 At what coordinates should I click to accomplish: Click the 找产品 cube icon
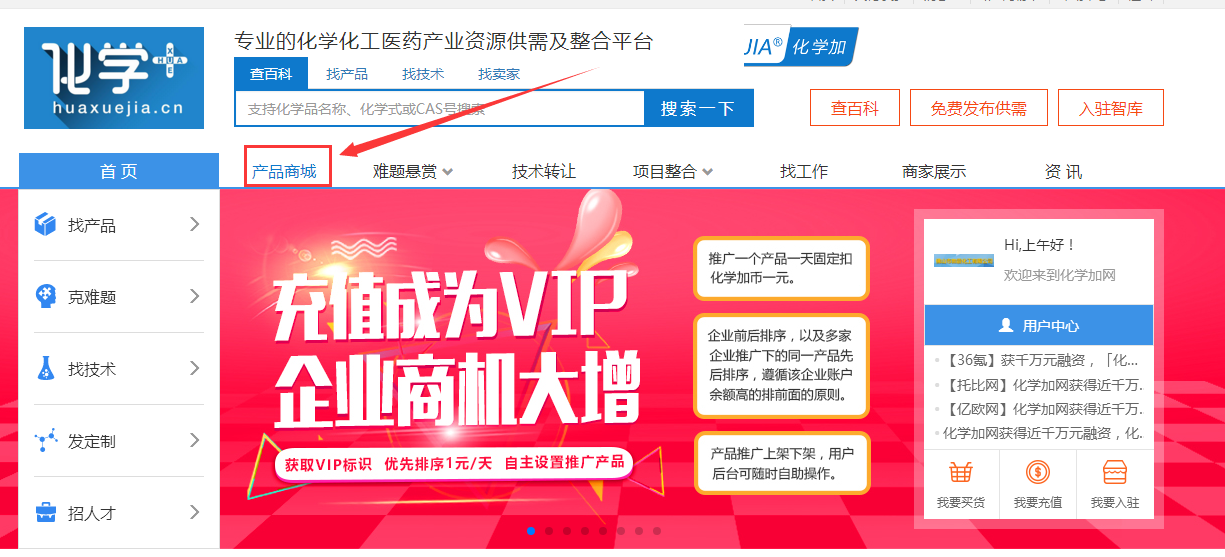[46, 225]
